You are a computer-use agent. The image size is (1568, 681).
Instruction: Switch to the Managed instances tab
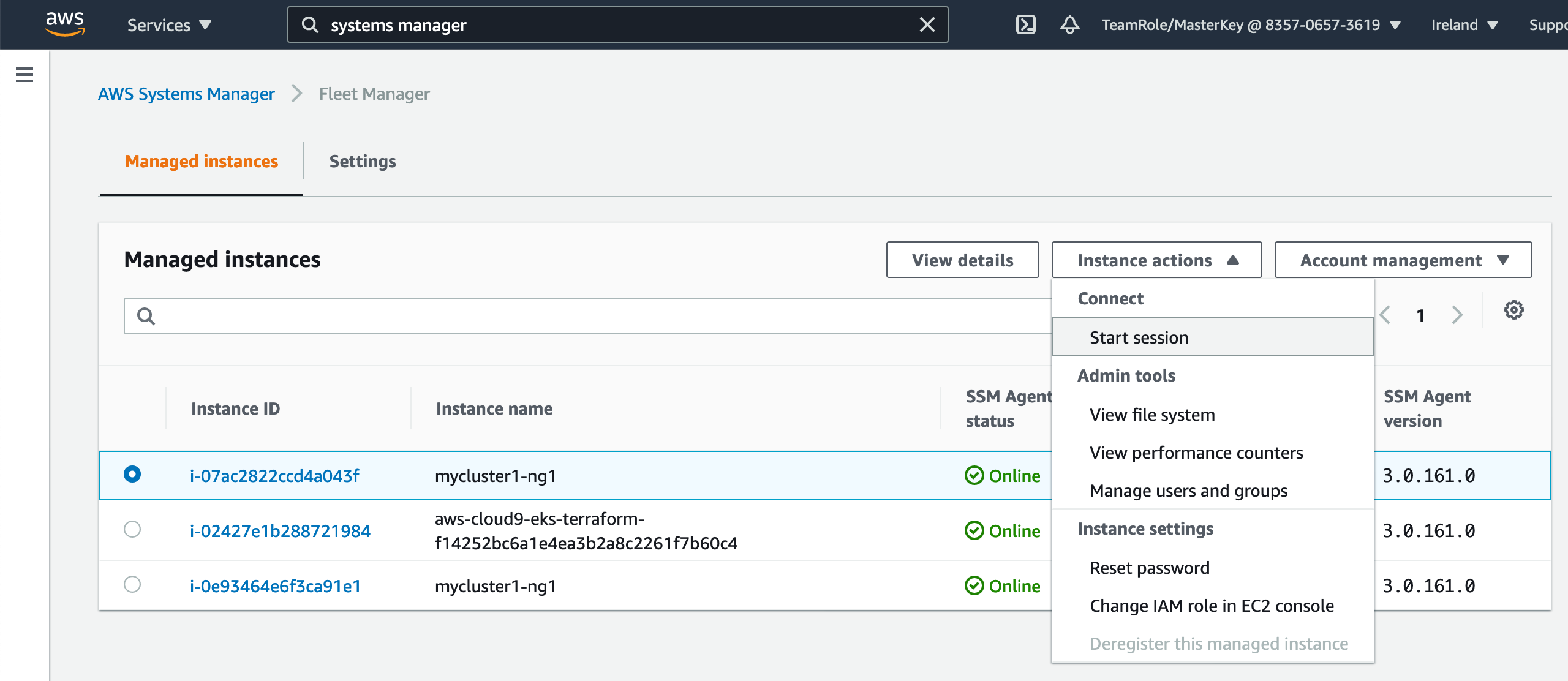[x=202, y=161]
